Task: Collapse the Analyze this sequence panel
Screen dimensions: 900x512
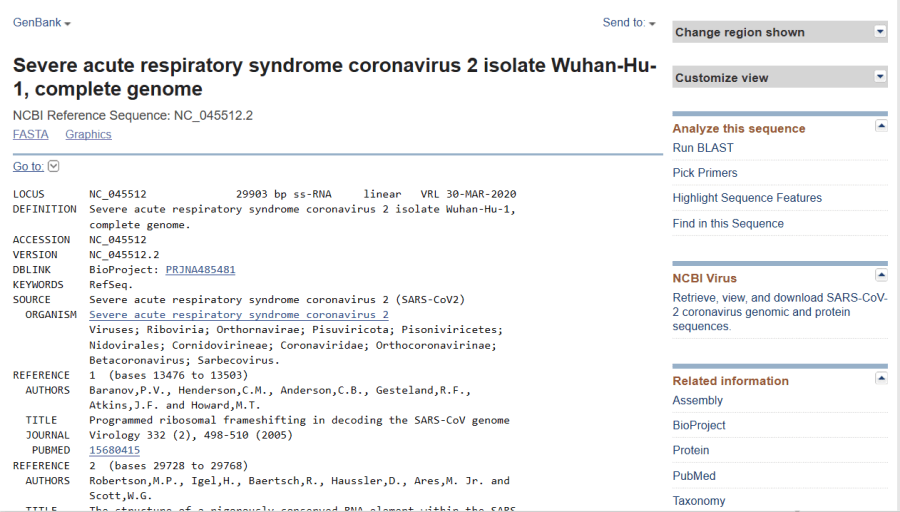Action: pos(881,126)
